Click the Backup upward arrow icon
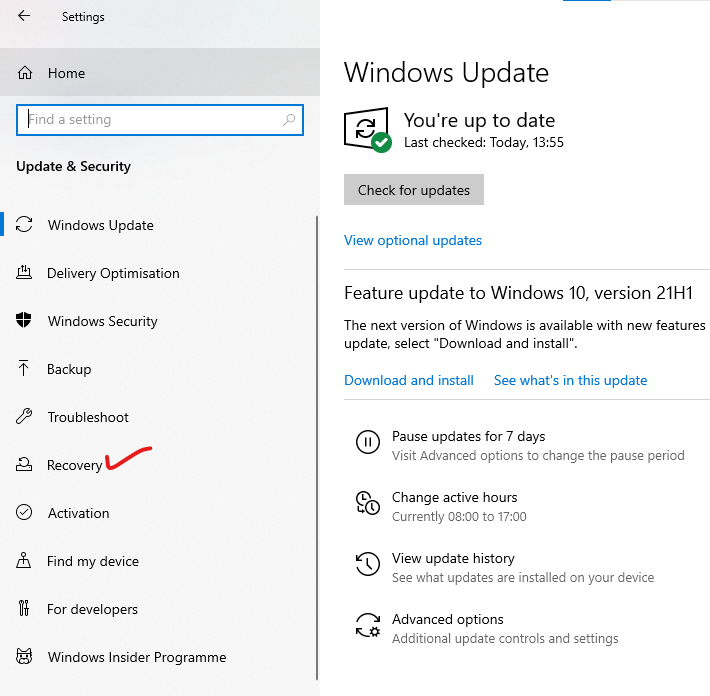 pos(24,368)
